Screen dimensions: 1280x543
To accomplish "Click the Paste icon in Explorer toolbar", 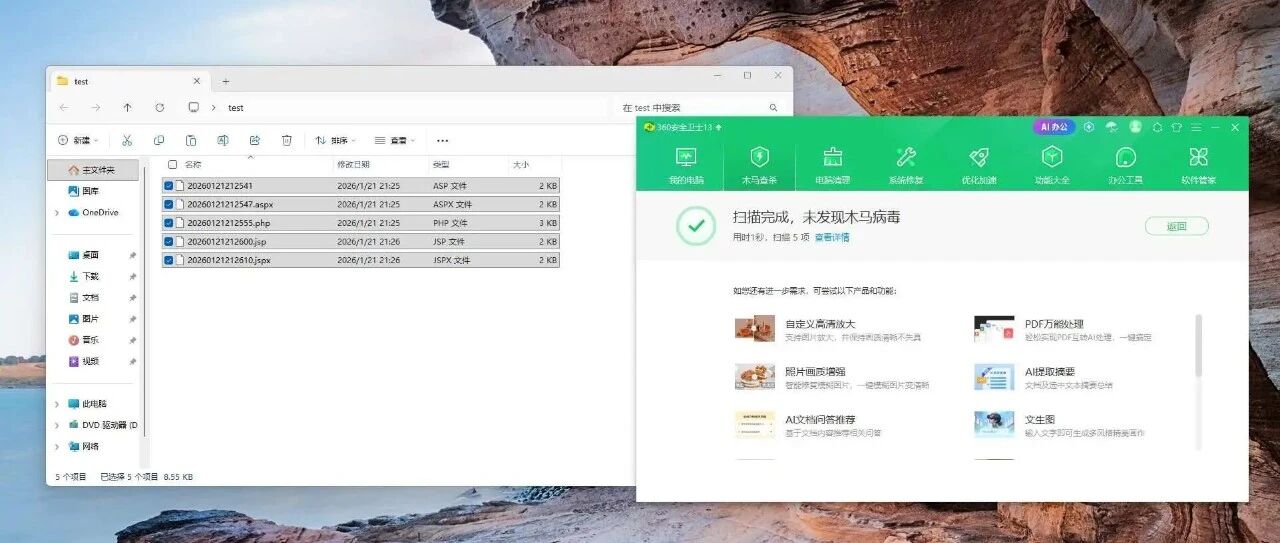I will click(191, 141).
